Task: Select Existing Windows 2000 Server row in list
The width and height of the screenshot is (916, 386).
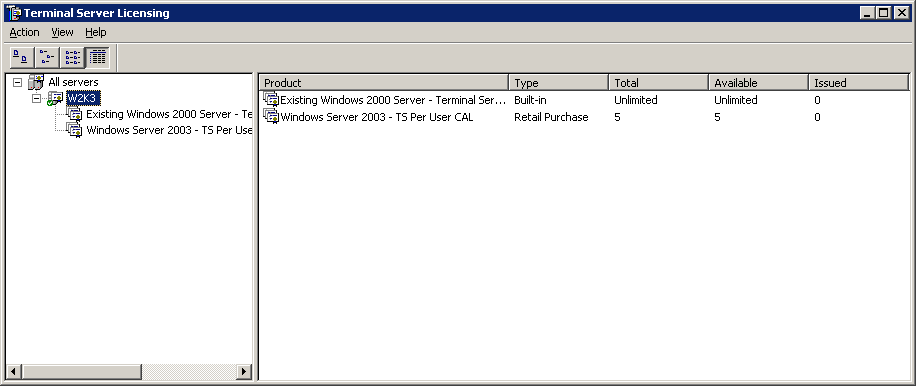Action: coord(584,100)
